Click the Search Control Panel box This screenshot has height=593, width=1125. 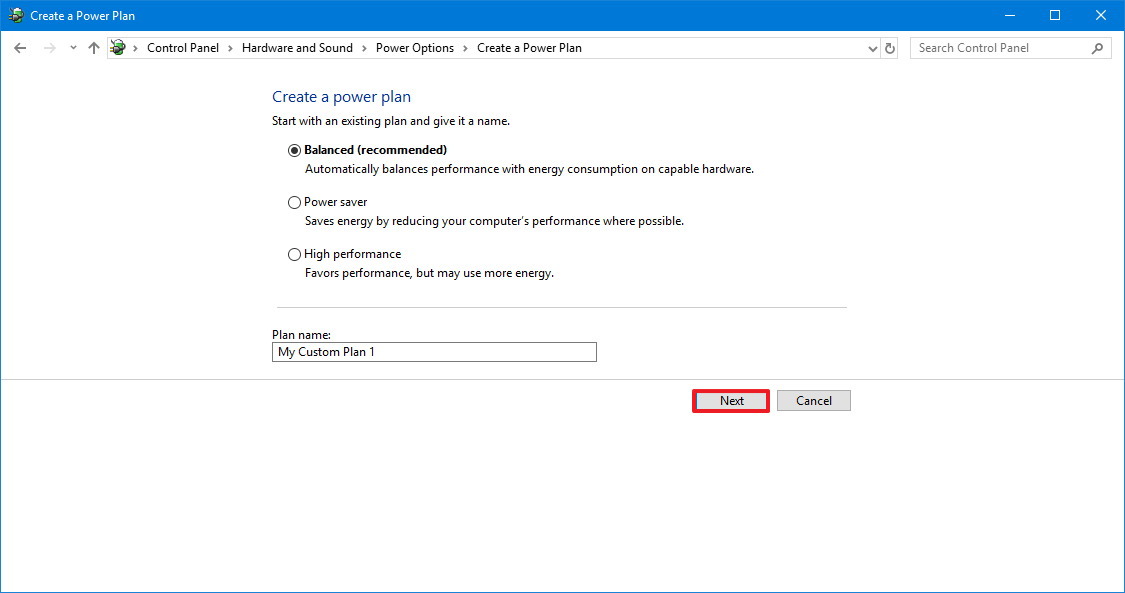(x=1000, y=47)
